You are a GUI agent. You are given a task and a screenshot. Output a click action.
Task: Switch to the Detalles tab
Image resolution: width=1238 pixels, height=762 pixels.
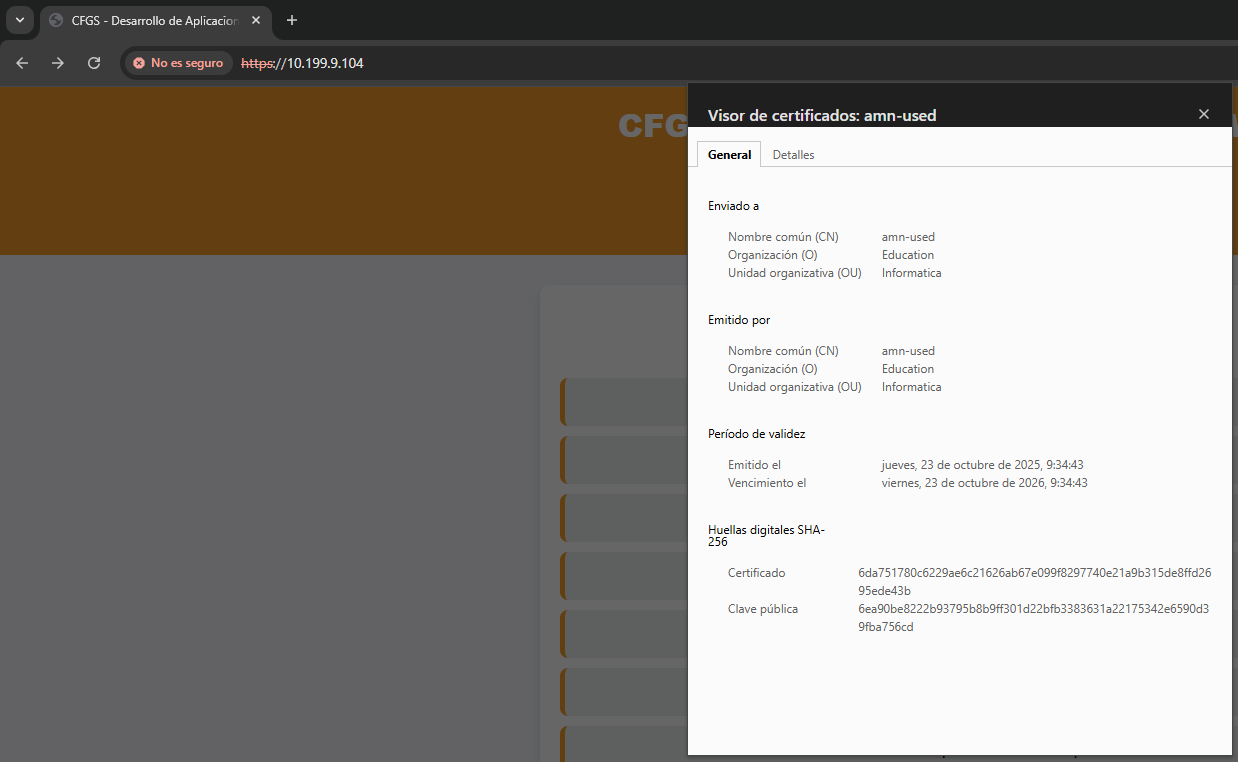coord(793,155)
